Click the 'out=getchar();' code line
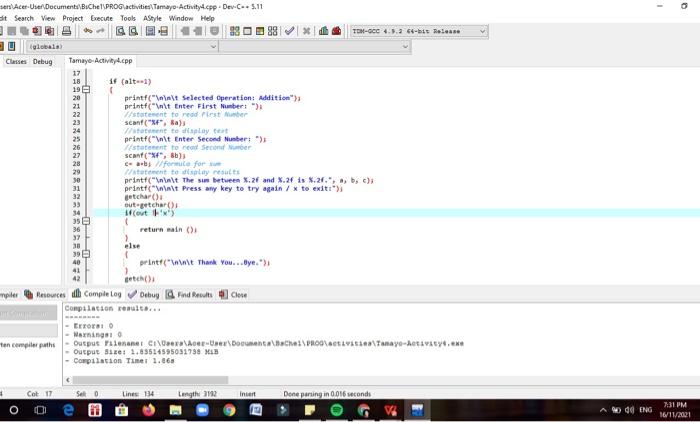This screenshot has width=700, height=422. pos(151,205)
